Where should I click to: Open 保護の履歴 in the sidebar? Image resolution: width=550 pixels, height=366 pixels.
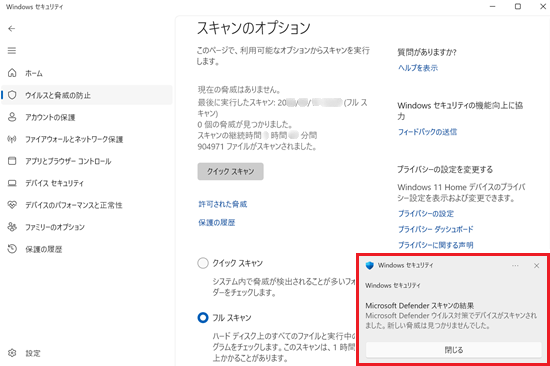(43, 249)
